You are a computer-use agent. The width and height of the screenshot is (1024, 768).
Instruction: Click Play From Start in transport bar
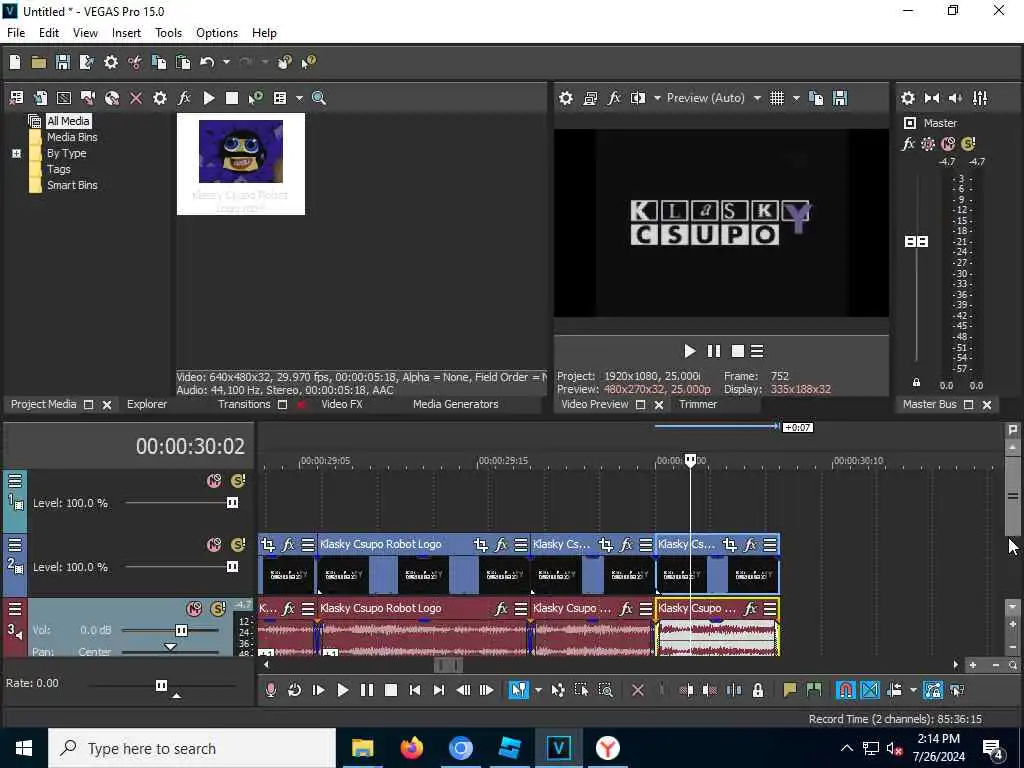point(318,690)
